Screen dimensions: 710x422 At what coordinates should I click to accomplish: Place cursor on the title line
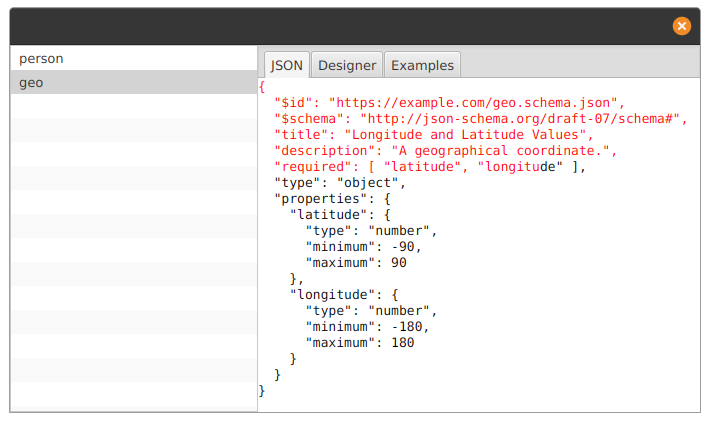[x=433, y=134]
